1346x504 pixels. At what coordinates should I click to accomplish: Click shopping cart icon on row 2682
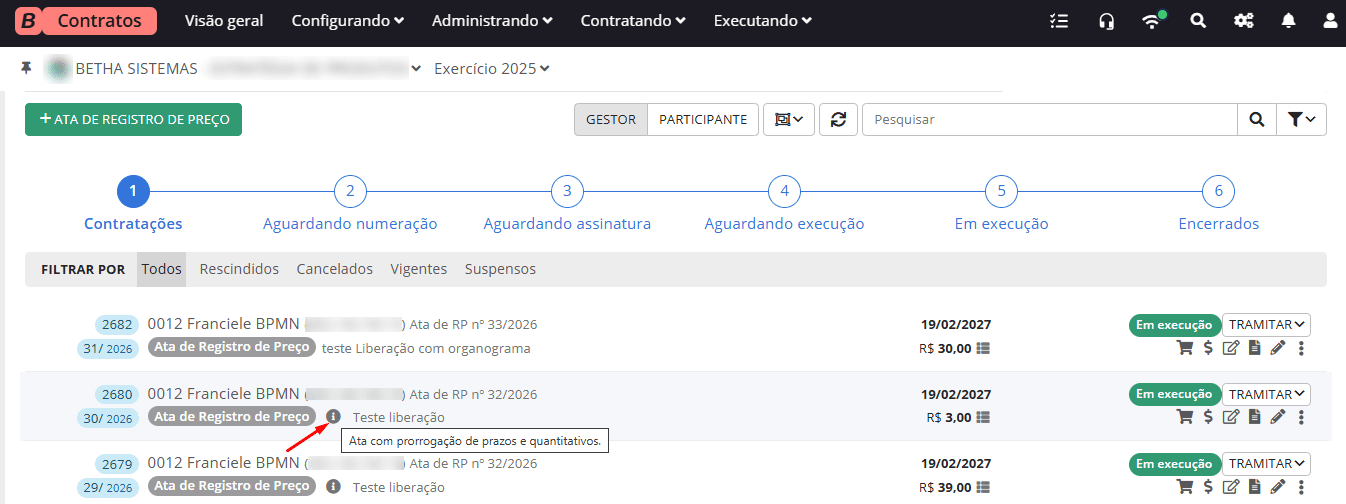pyautogui.click(x=1185, y=348)
